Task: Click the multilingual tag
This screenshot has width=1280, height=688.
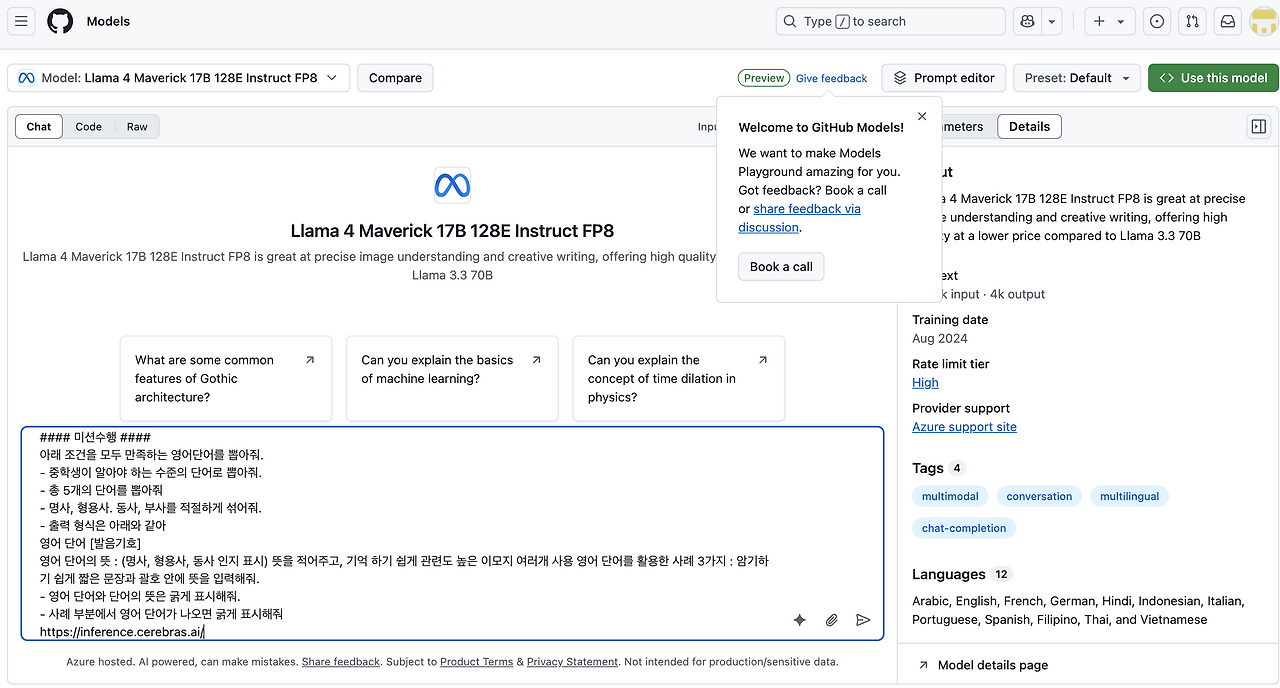Action: click(x=1129, y=496)
